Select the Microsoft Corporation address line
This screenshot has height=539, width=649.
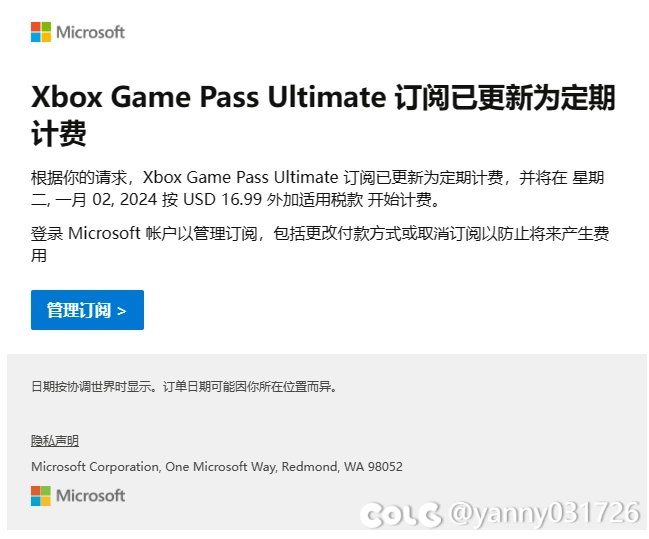[x=216, y=467]
